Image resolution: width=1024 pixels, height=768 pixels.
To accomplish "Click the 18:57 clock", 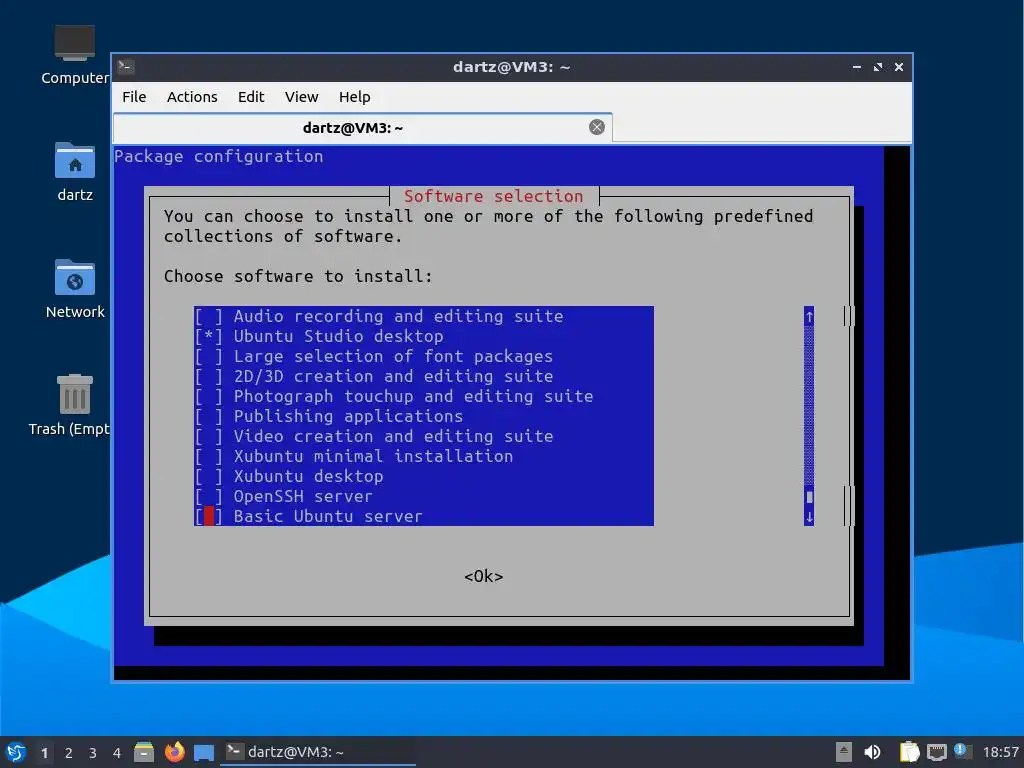I will pyautogui.click(x=1000, y=752).
